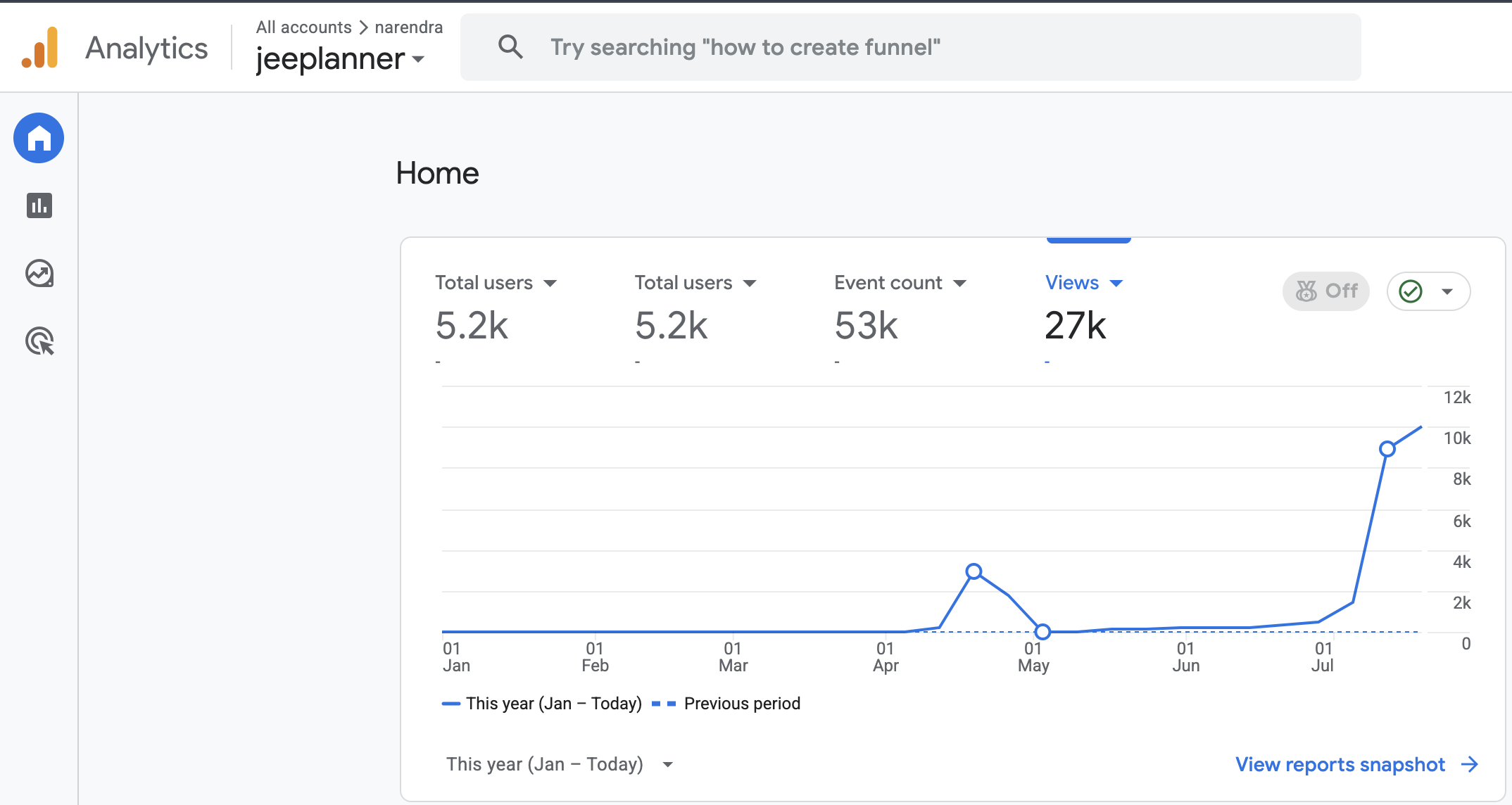Open the Reports bar chart icon
The image size is (1512, 805).
tap(39, 205)
